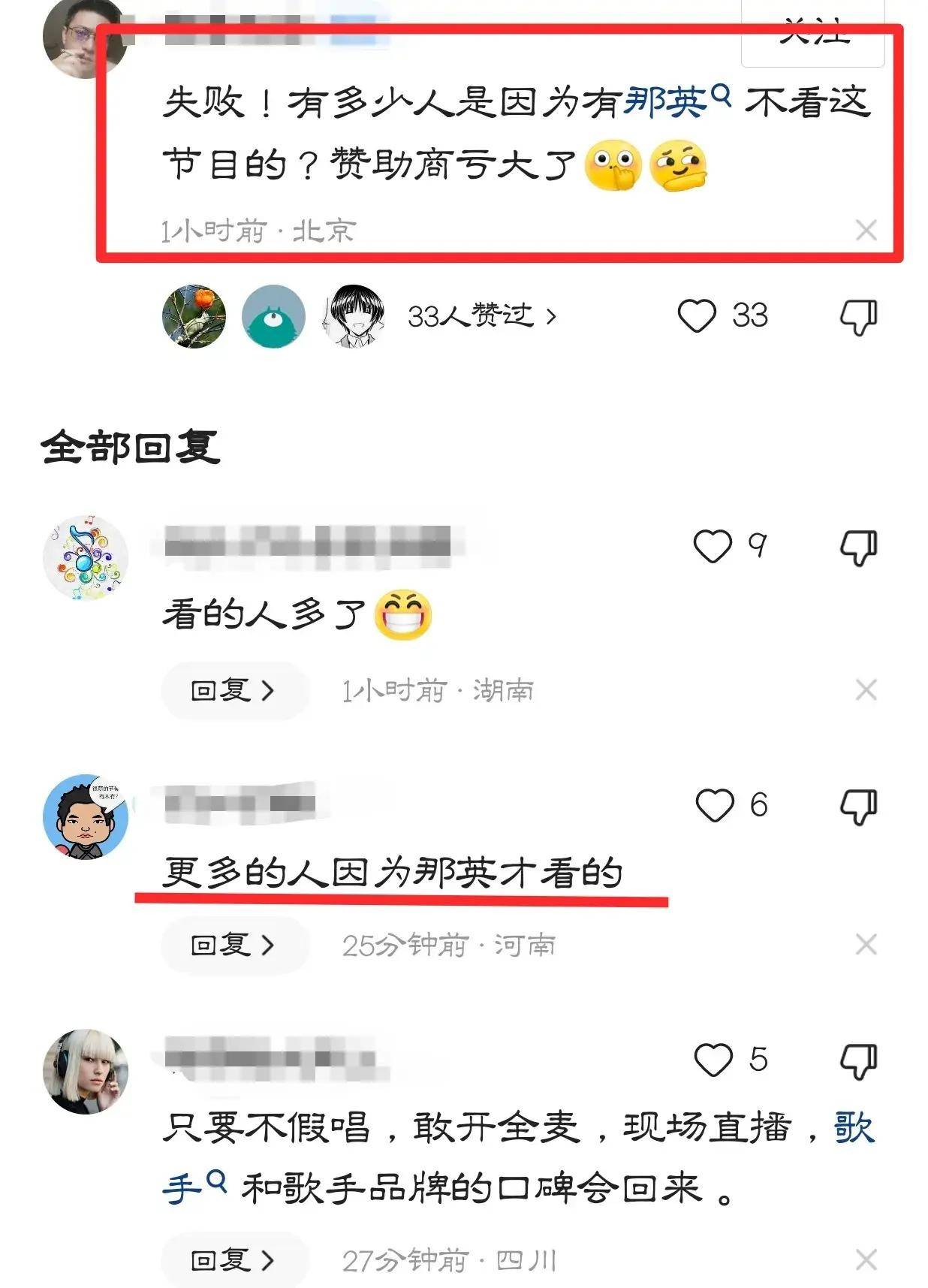Dismiss the 河南 reply with X icon
The width and height of the screenshot is (928, 1288).
[x=866, y=944]
